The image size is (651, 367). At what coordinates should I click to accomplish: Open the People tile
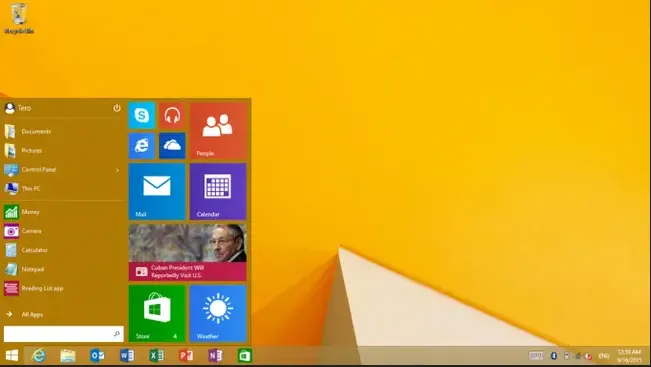[x=218, y=131]
